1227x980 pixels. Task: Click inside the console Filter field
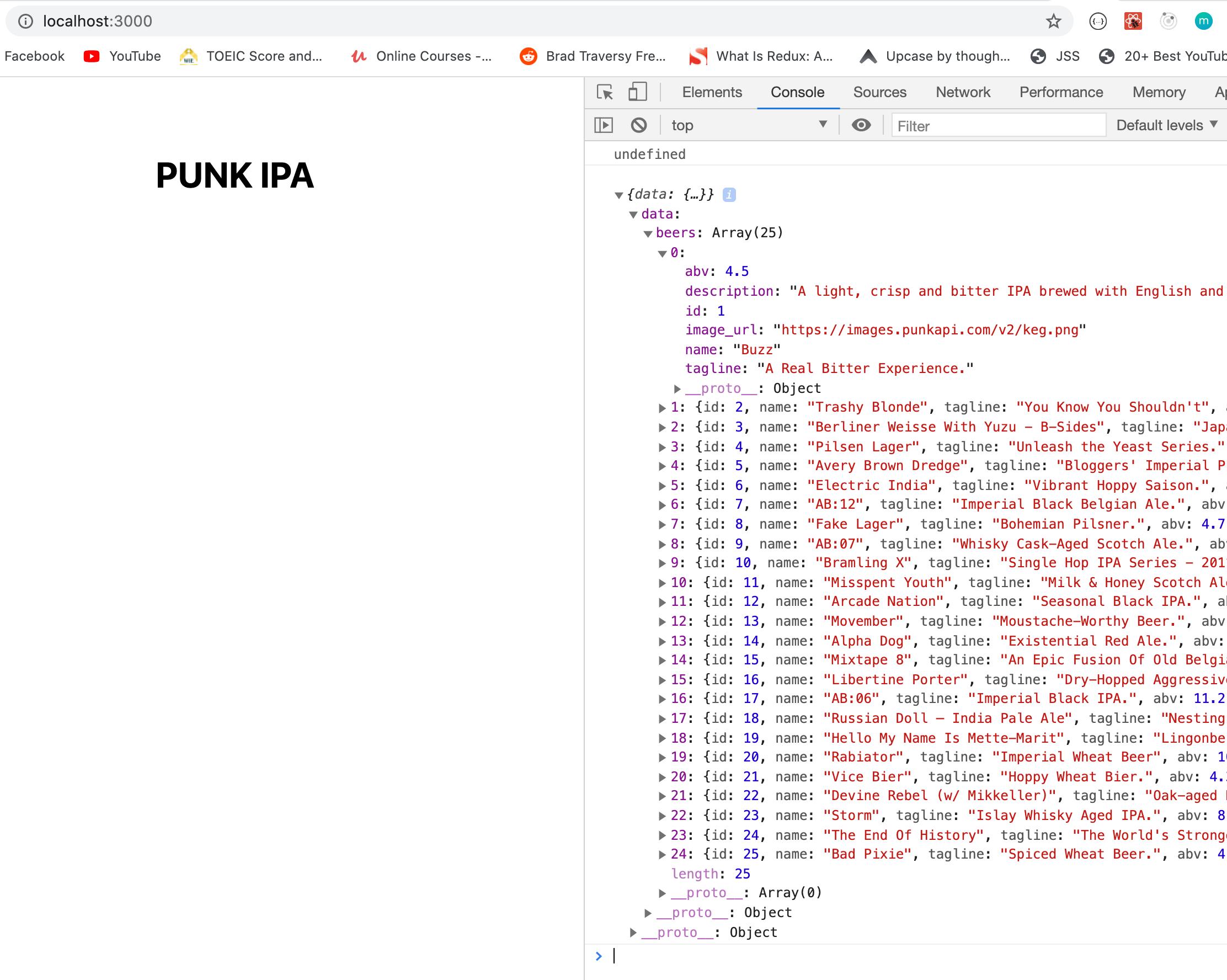(x=997, y=125)
